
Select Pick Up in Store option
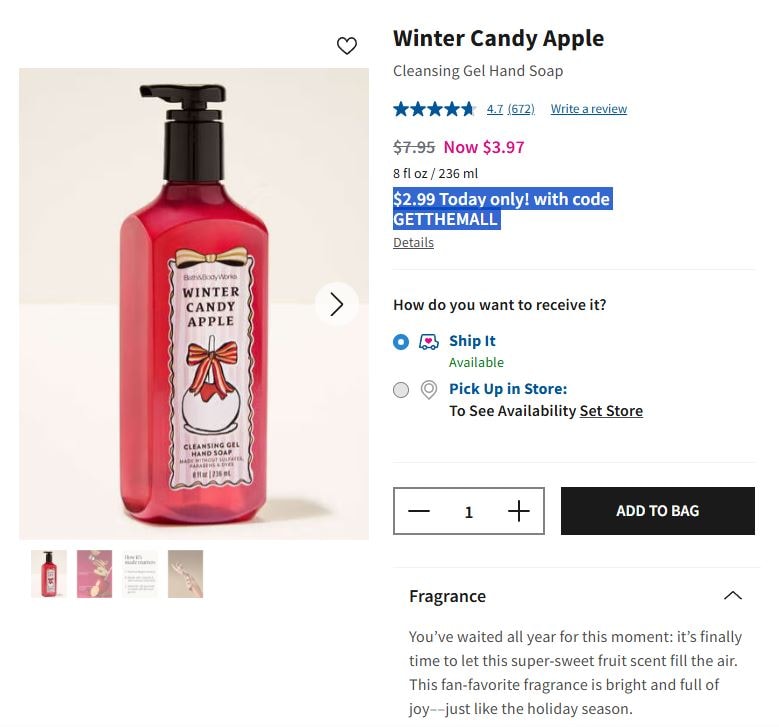tap(401, 390)
